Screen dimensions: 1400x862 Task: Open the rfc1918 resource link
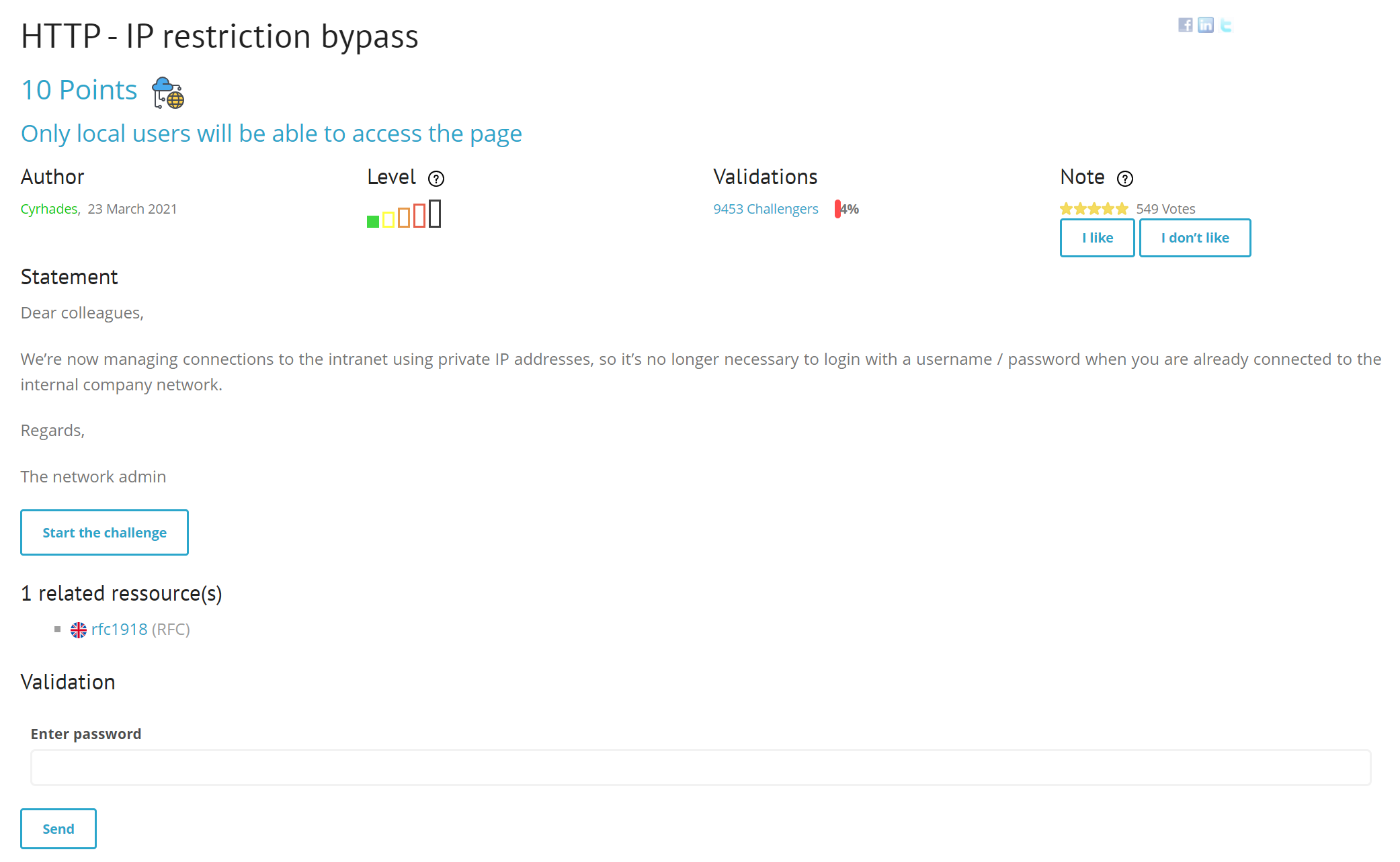[x=119, y=630]
